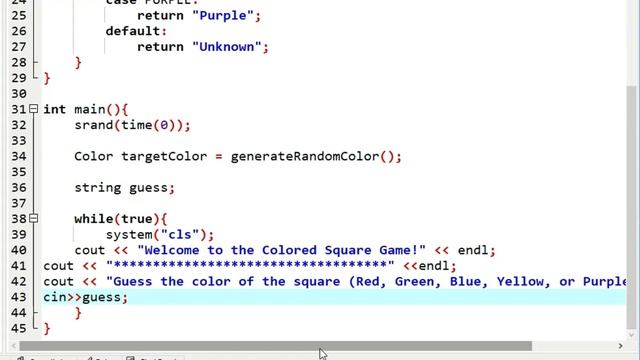The height and width of the screenshot is (360, 640).
Task: Click the horizontal scrollbar left arrow
Action: tap(14, 346)
